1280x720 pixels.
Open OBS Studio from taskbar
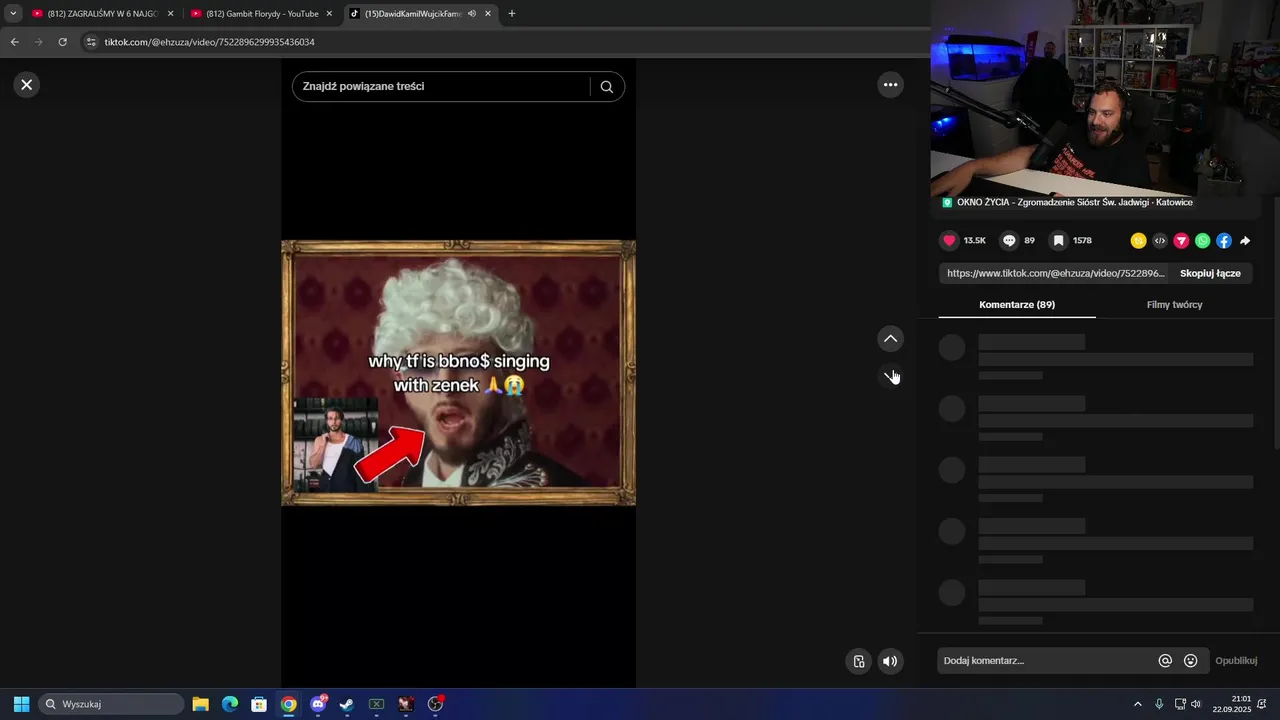(435, 704)
